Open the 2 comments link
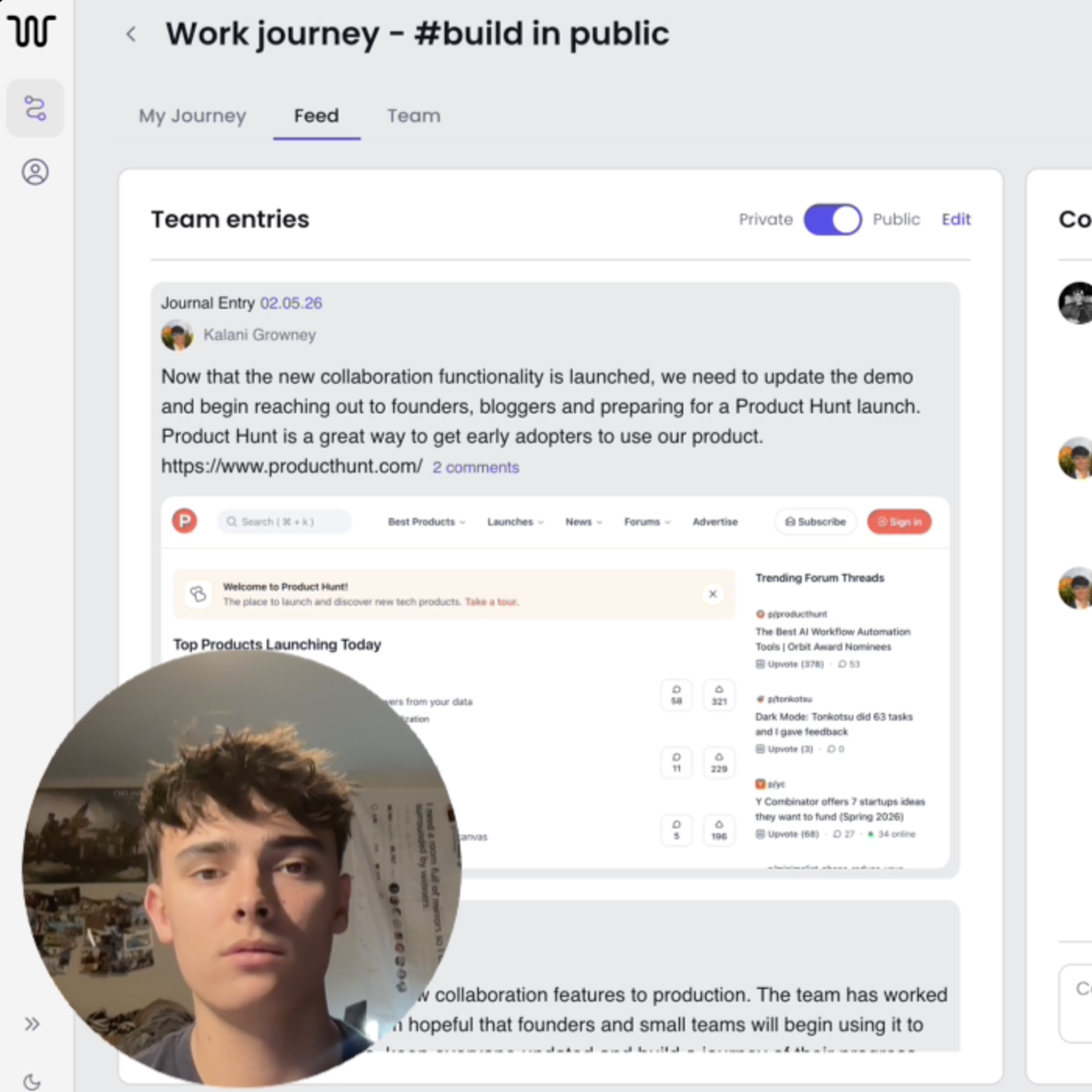The width and height of the screenshot is (1092, 1092). (x=476, y=467)
